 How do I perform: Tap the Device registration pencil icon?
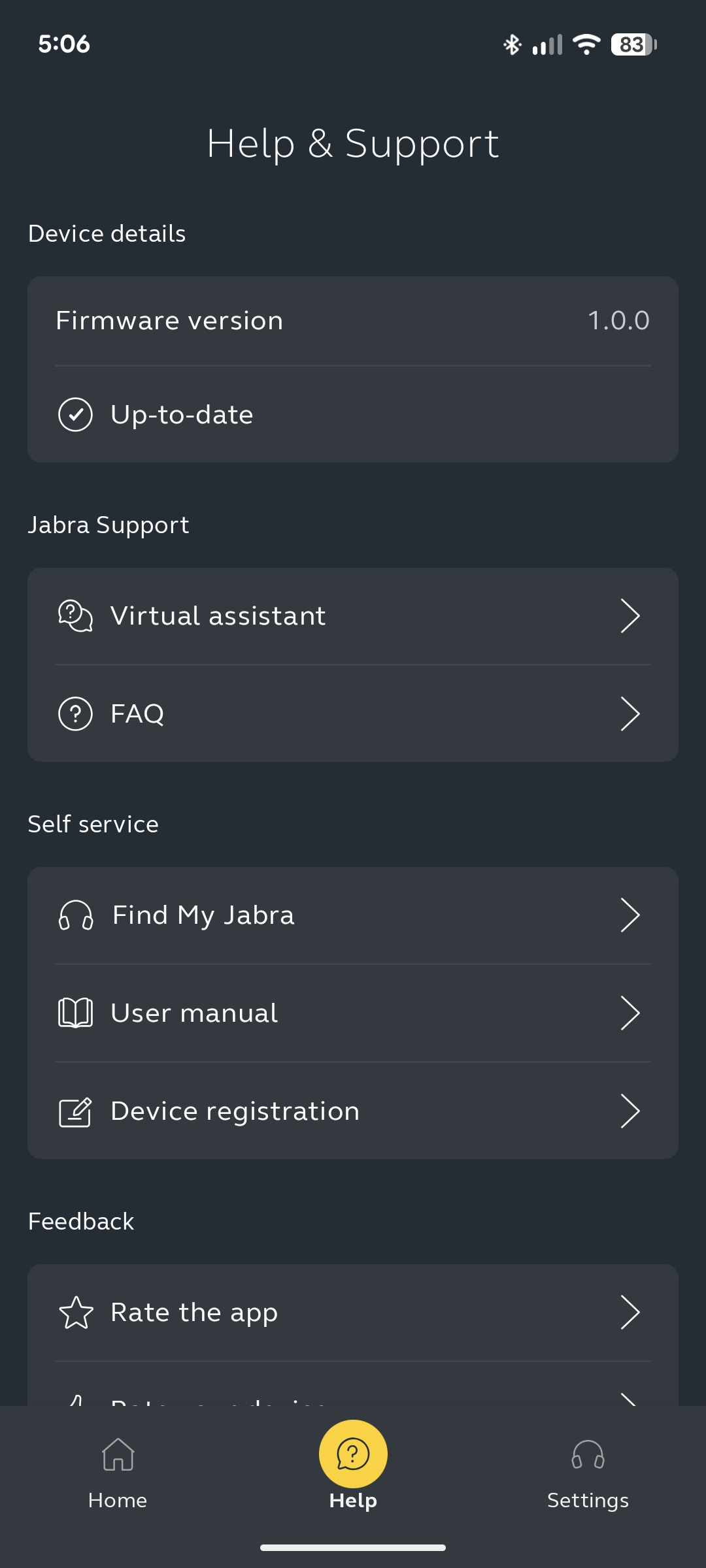[x=75, y=1111]
